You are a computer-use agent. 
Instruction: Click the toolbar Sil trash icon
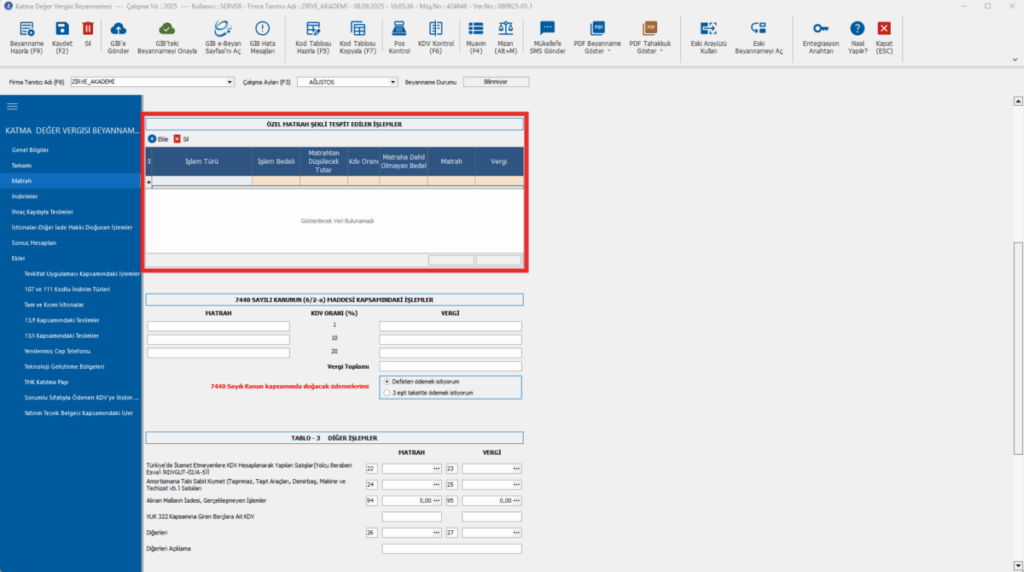[88, 29]
